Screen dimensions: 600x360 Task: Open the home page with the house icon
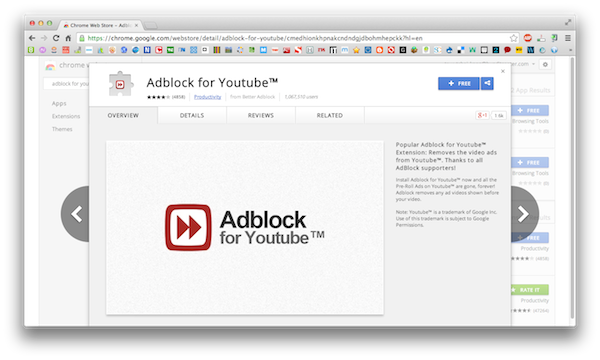tap(68, 38)
